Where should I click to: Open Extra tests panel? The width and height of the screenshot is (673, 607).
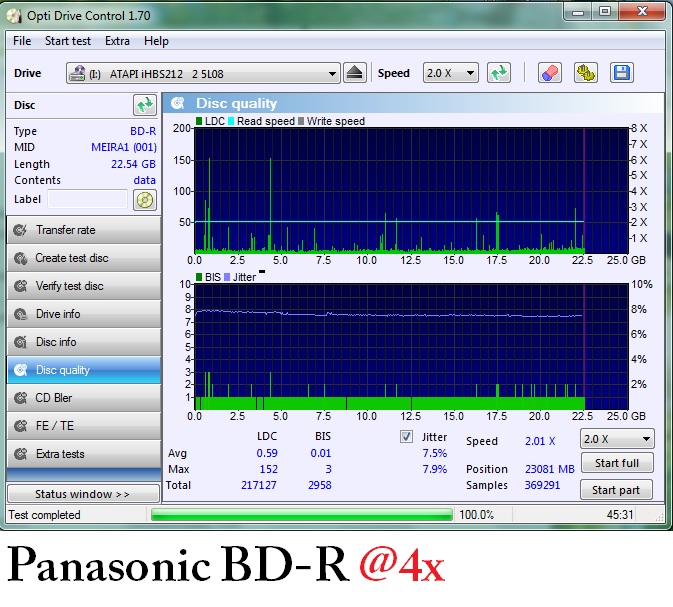pyautogui.click(x=84, y=454)
